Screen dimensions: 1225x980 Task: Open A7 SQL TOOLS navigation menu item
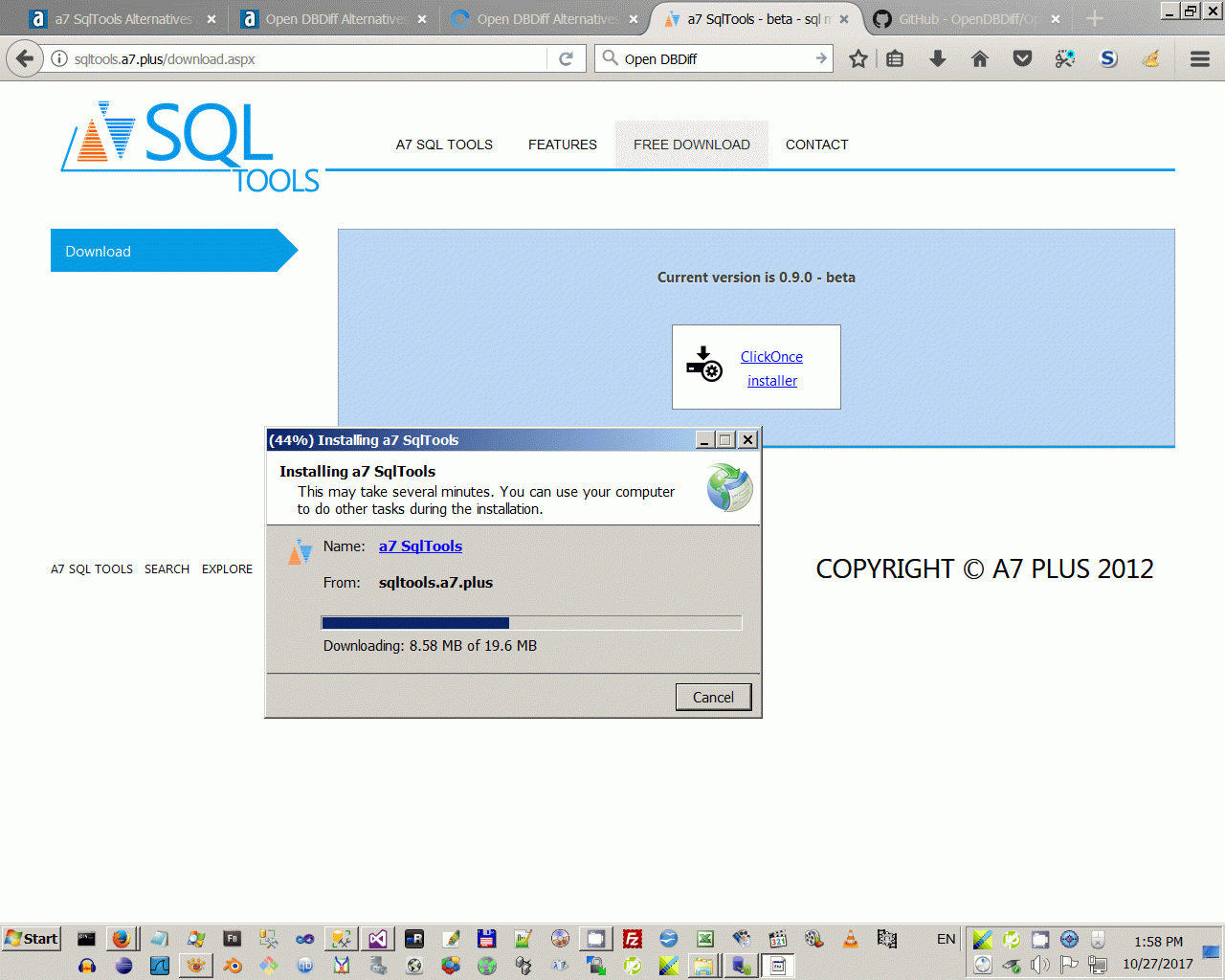coord(444,145)
